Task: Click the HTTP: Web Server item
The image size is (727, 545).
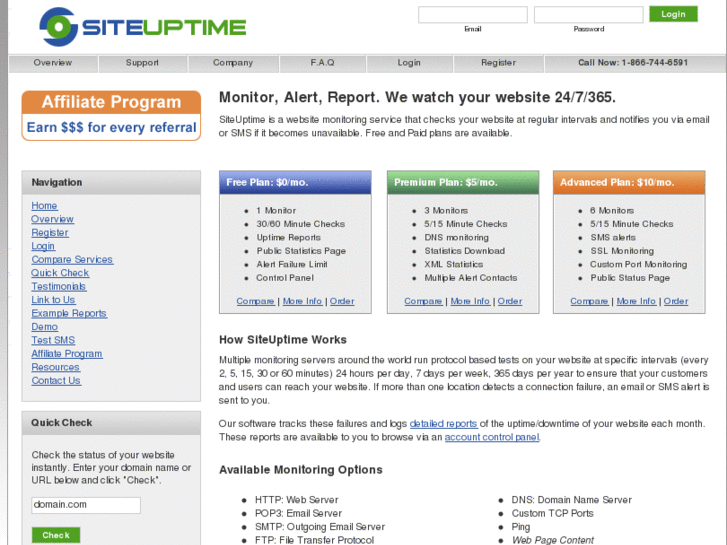Action: tap(297, 500)
